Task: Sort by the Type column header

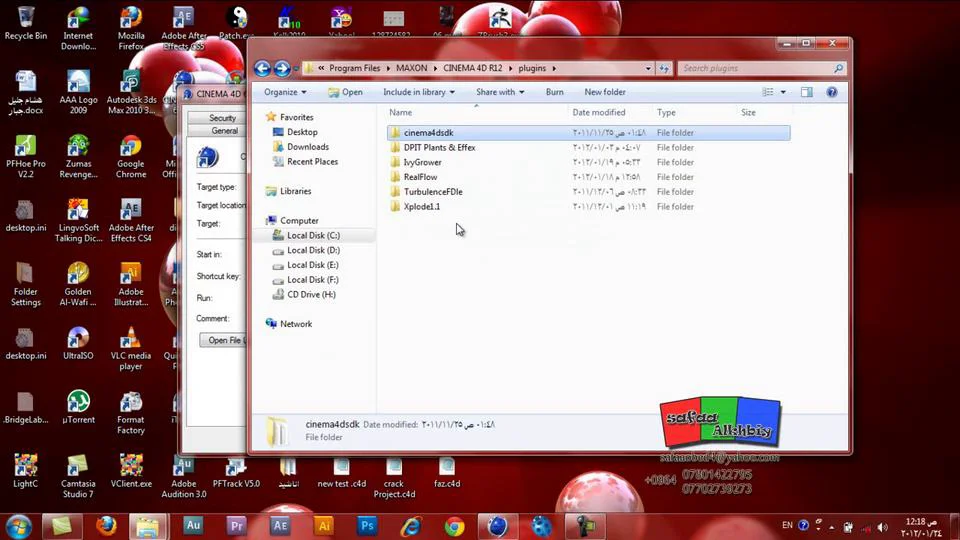Action: tap(694, 113)
